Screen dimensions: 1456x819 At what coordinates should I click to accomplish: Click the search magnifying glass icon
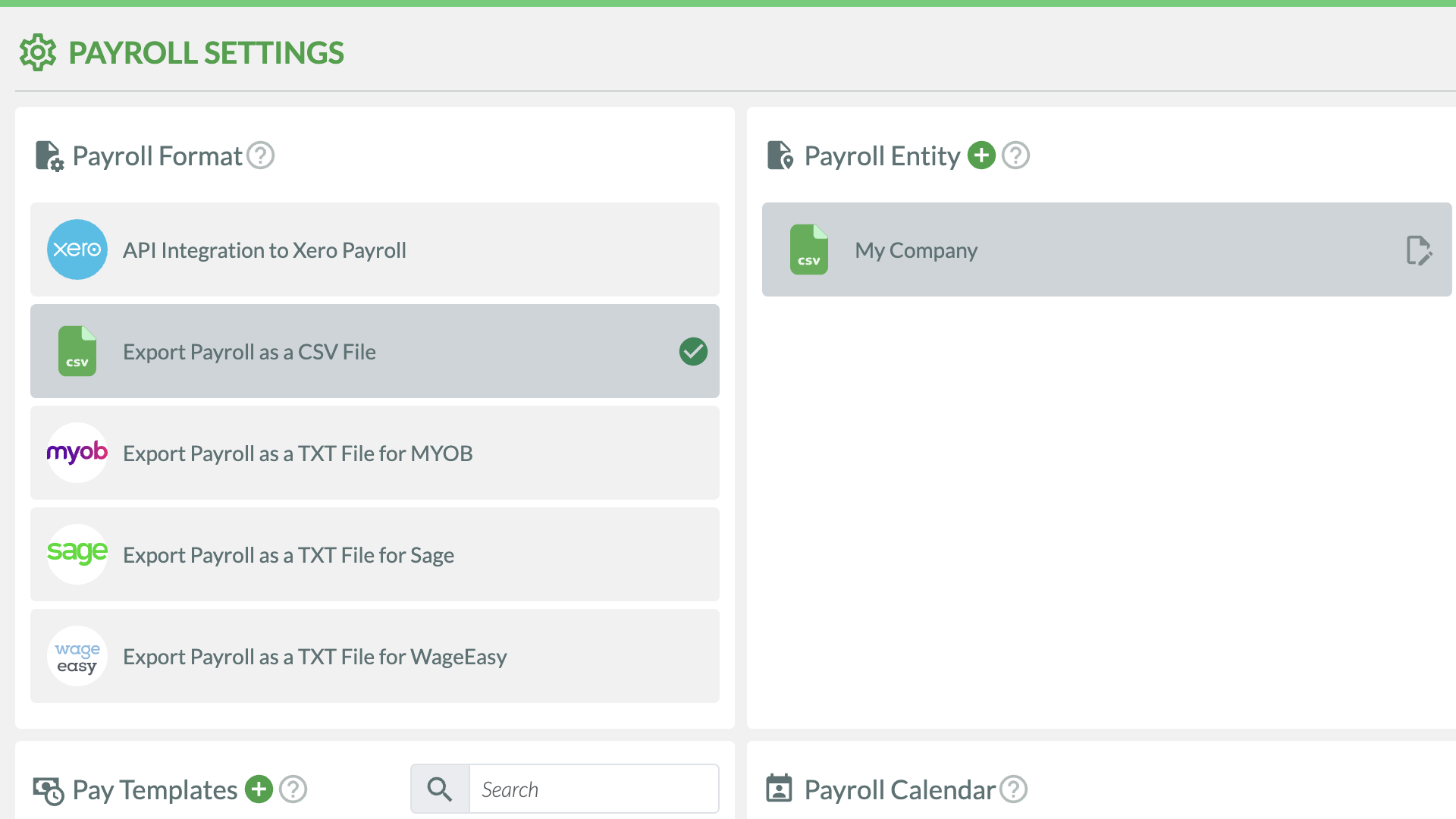439,789
